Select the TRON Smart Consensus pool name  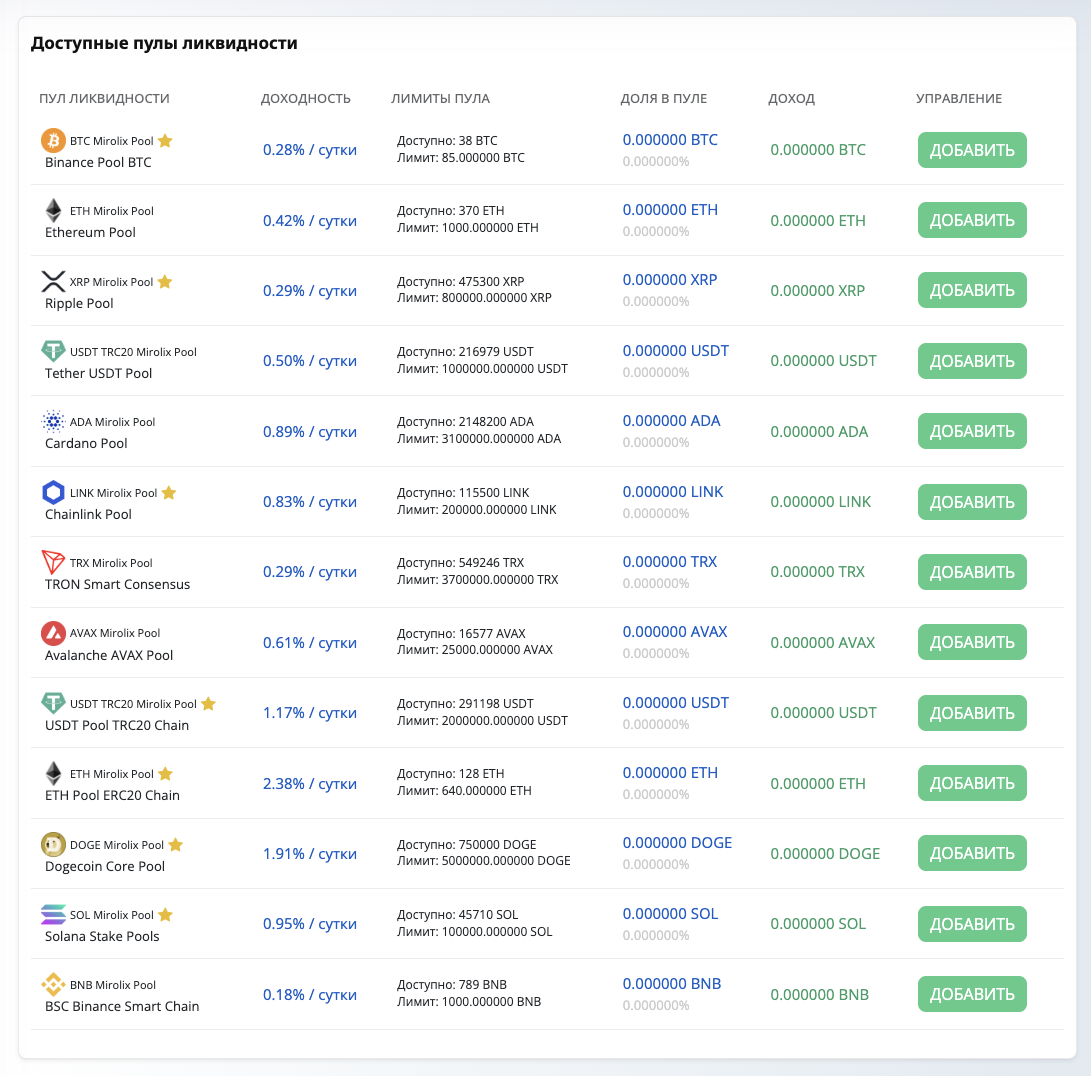pyautogui.click(x=117, y=584)
